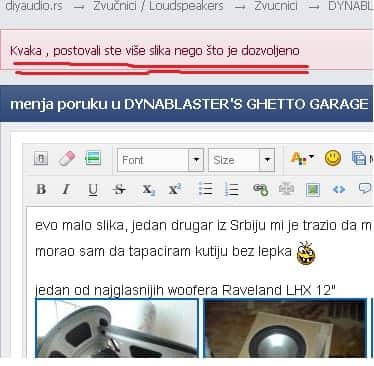Toggle italic text formatting

click(66, 189)
